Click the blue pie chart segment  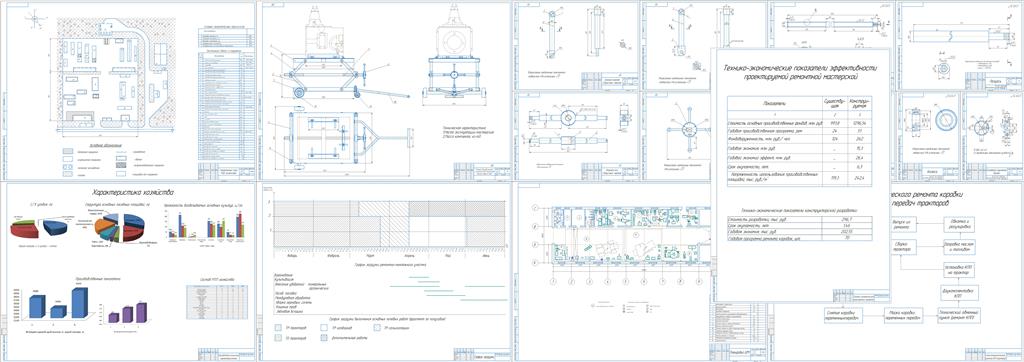point(54,227)
